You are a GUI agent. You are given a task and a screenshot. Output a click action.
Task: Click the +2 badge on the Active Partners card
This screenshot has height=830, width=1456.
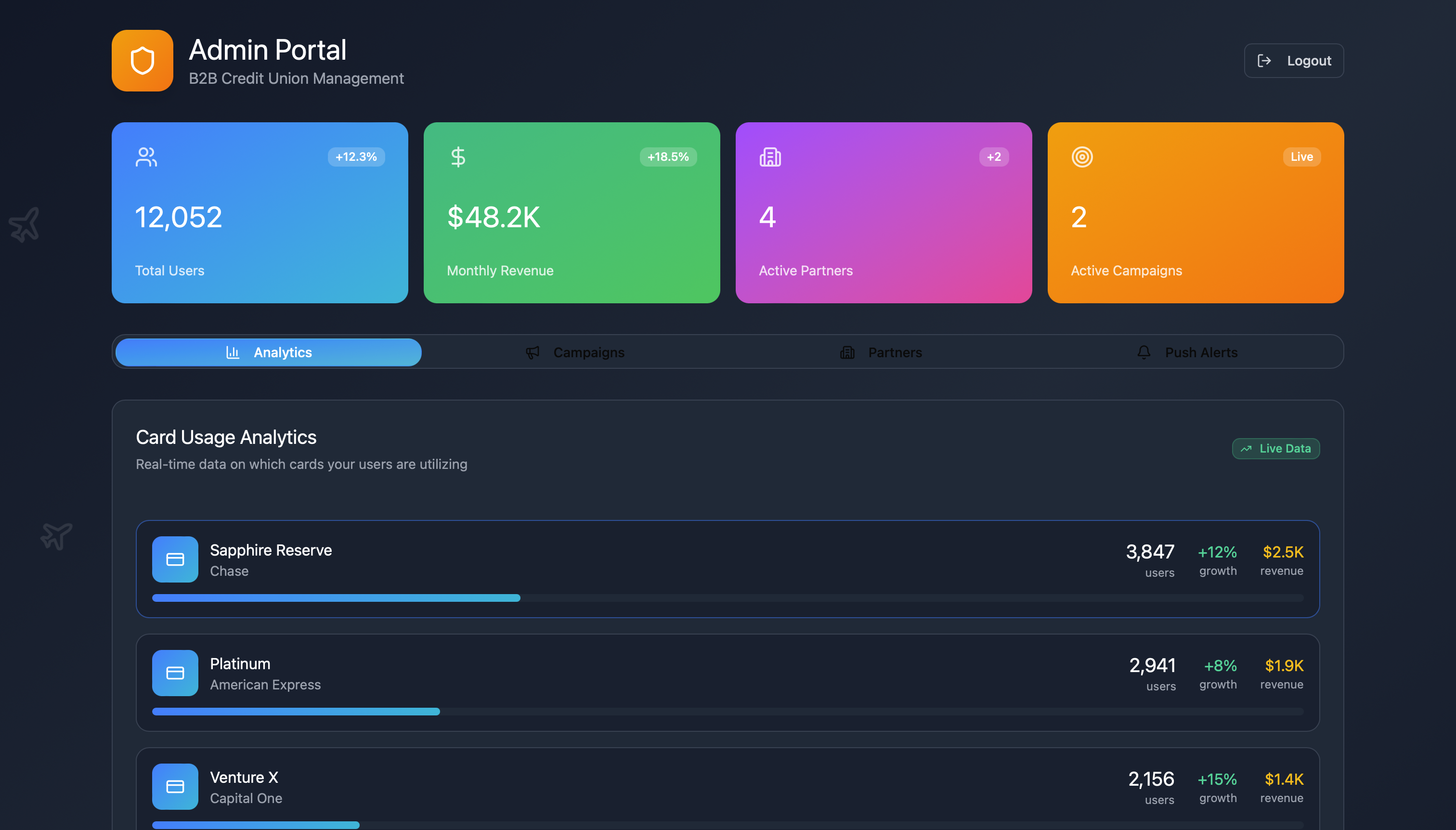(x=993, y=157)
